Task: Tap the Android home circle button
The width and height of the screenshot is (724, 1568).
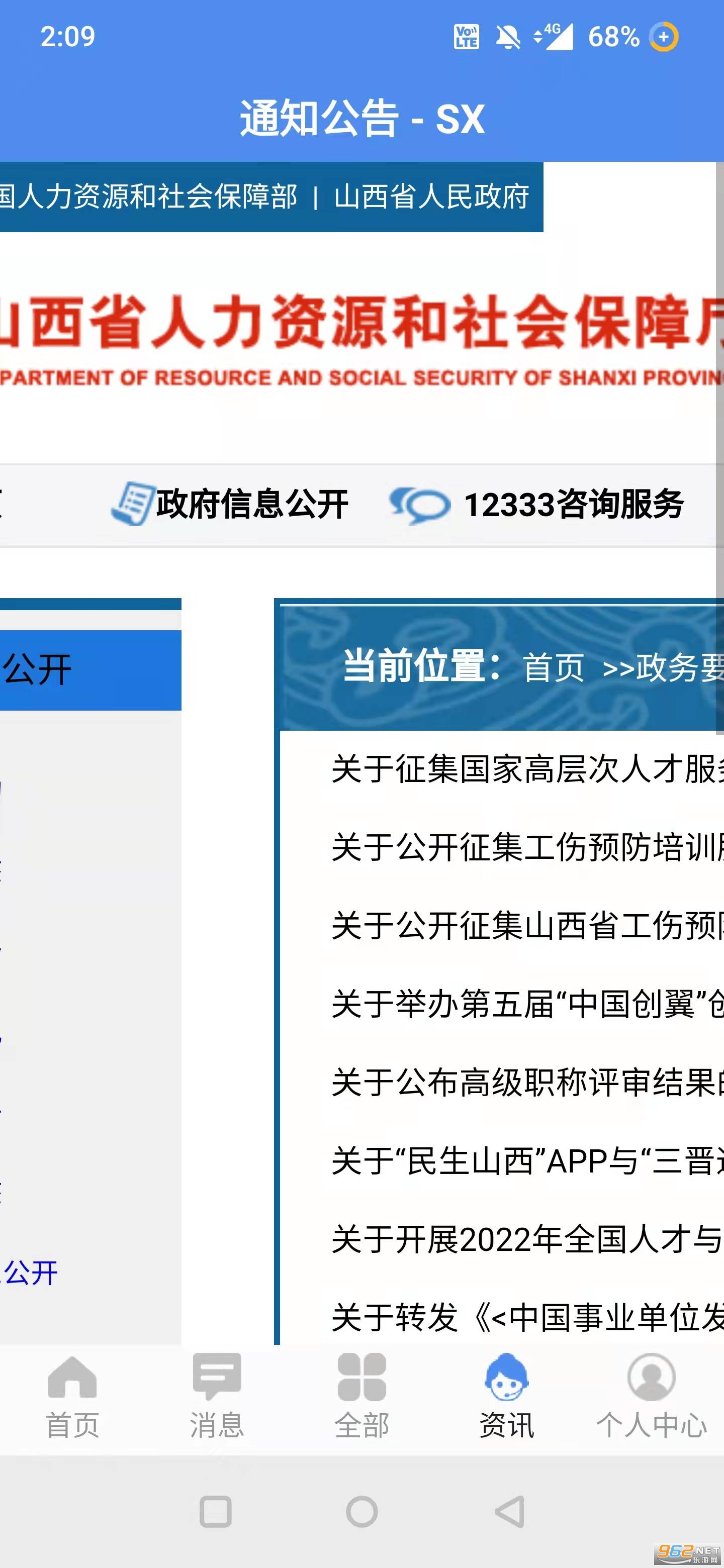Action: pyautogui.click(x=361, y=1511)
